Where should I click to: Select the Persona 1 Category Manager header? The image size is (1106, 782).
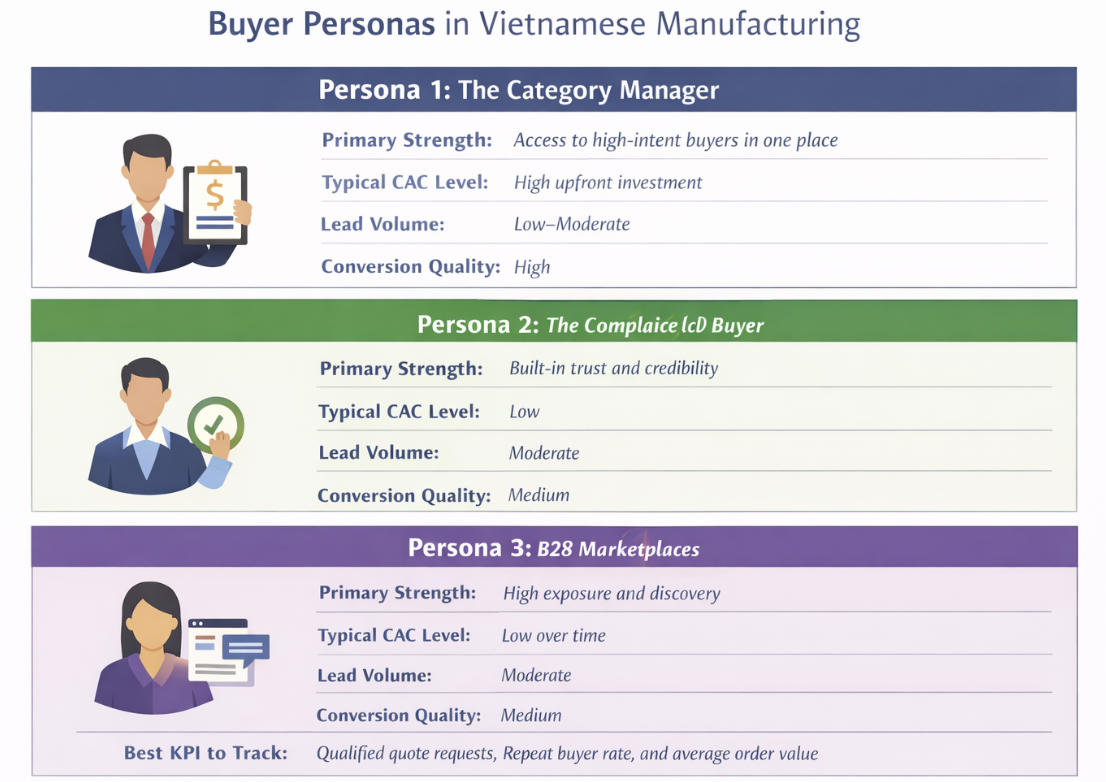[x=553, y=90]
